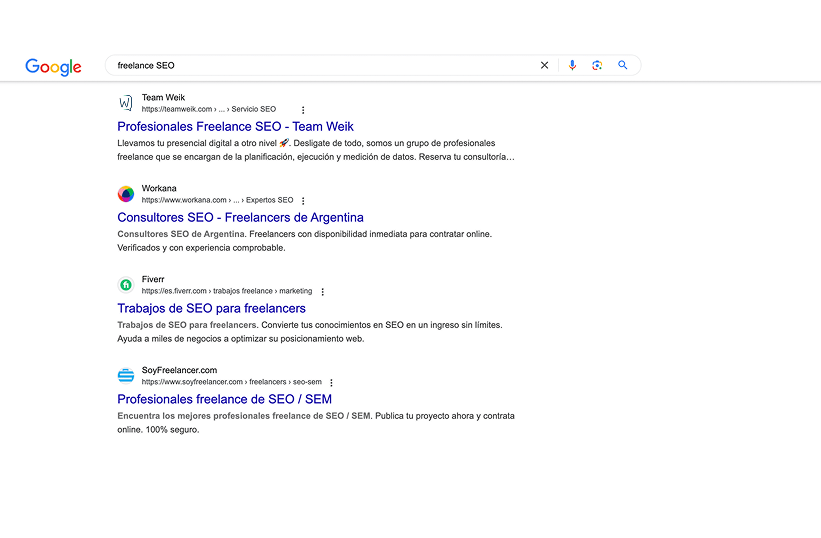Open Consultores SEO - Freelancers de Argentina

click(240, 218)
